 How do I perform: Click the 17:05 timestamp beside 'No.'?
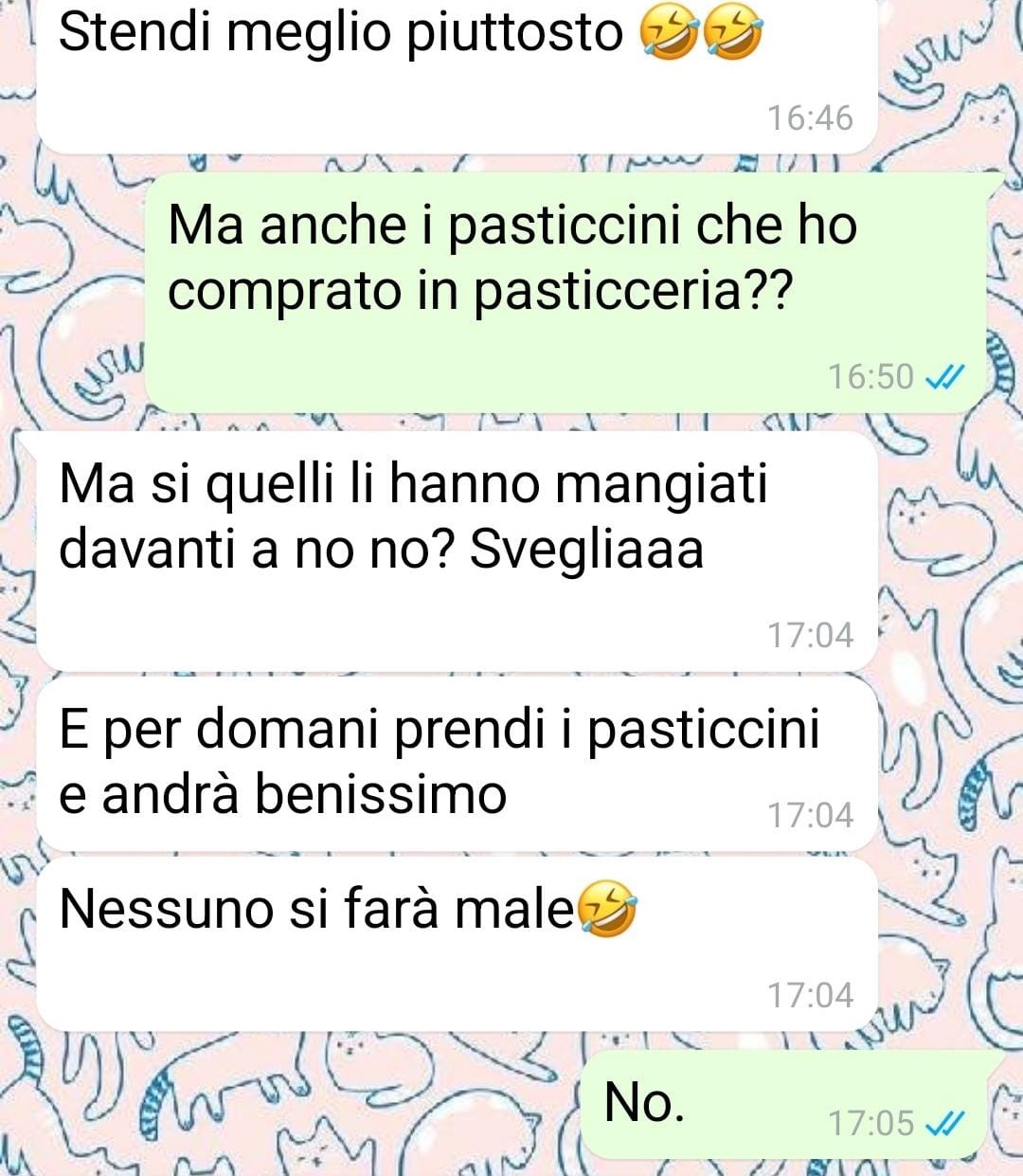click(871, 1124)
